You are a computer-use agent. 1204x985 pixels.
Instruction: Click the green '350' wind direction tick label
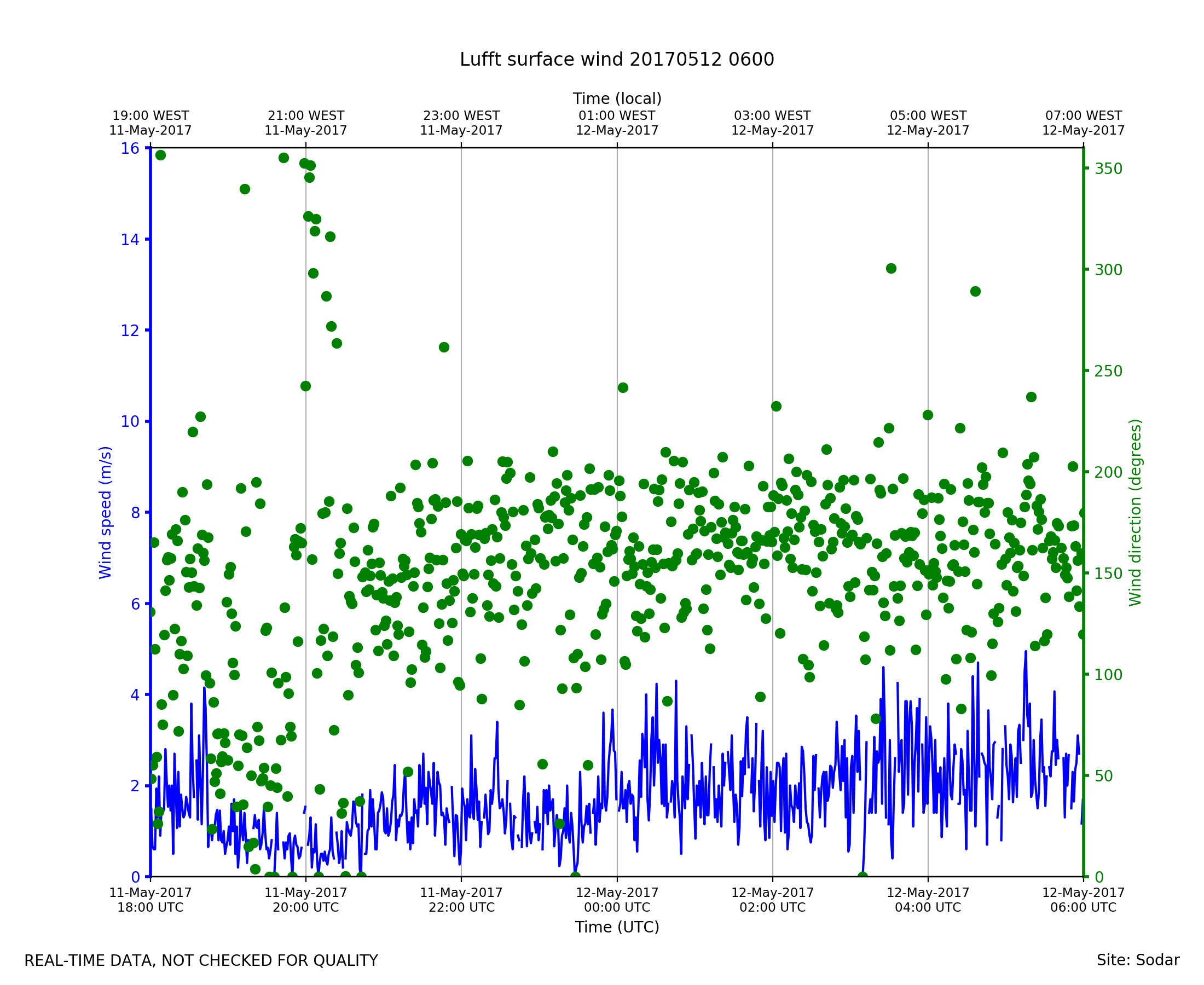click(1109, 169)
